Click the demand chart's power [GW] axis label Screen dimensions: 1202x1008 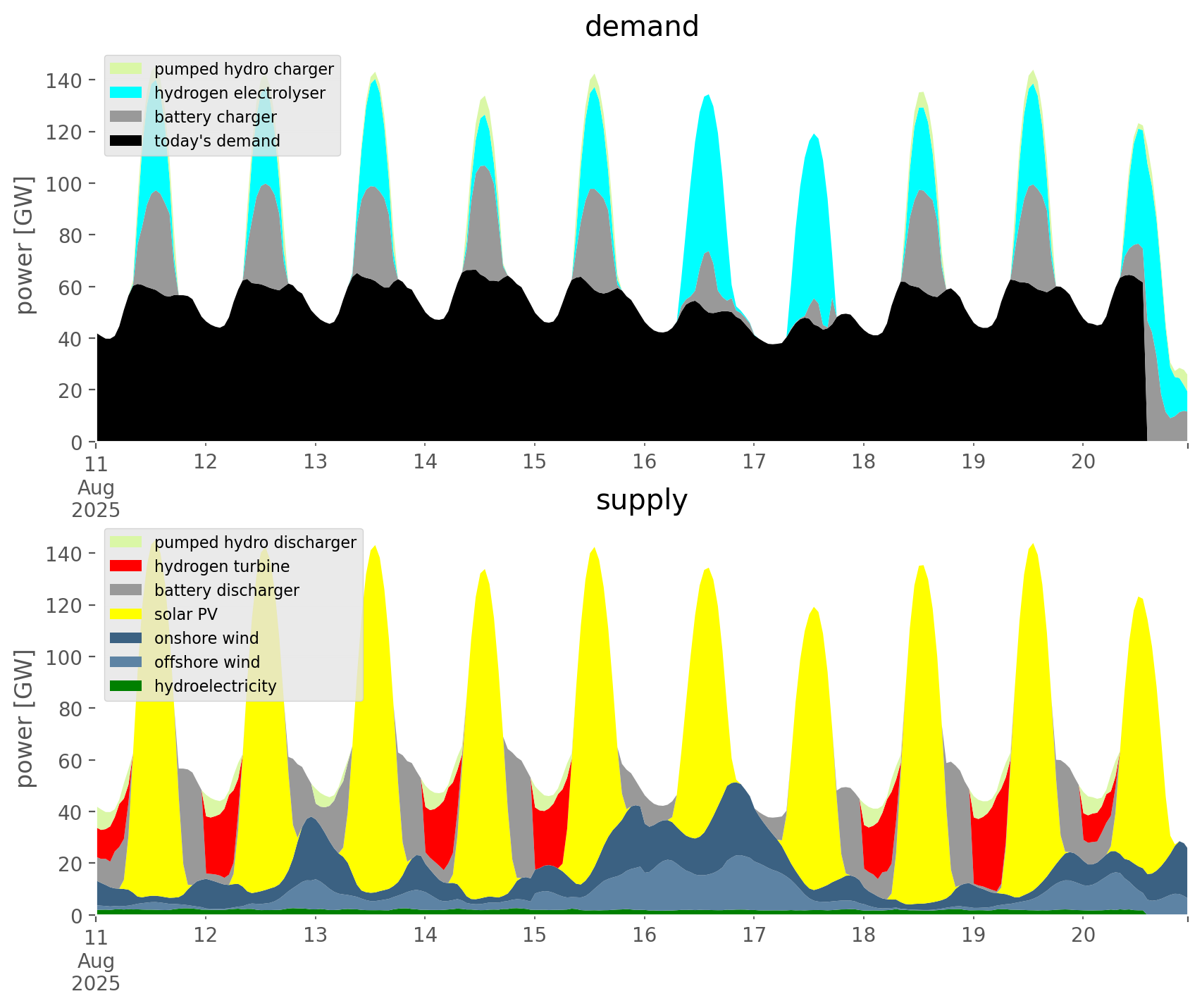point(25,245)
